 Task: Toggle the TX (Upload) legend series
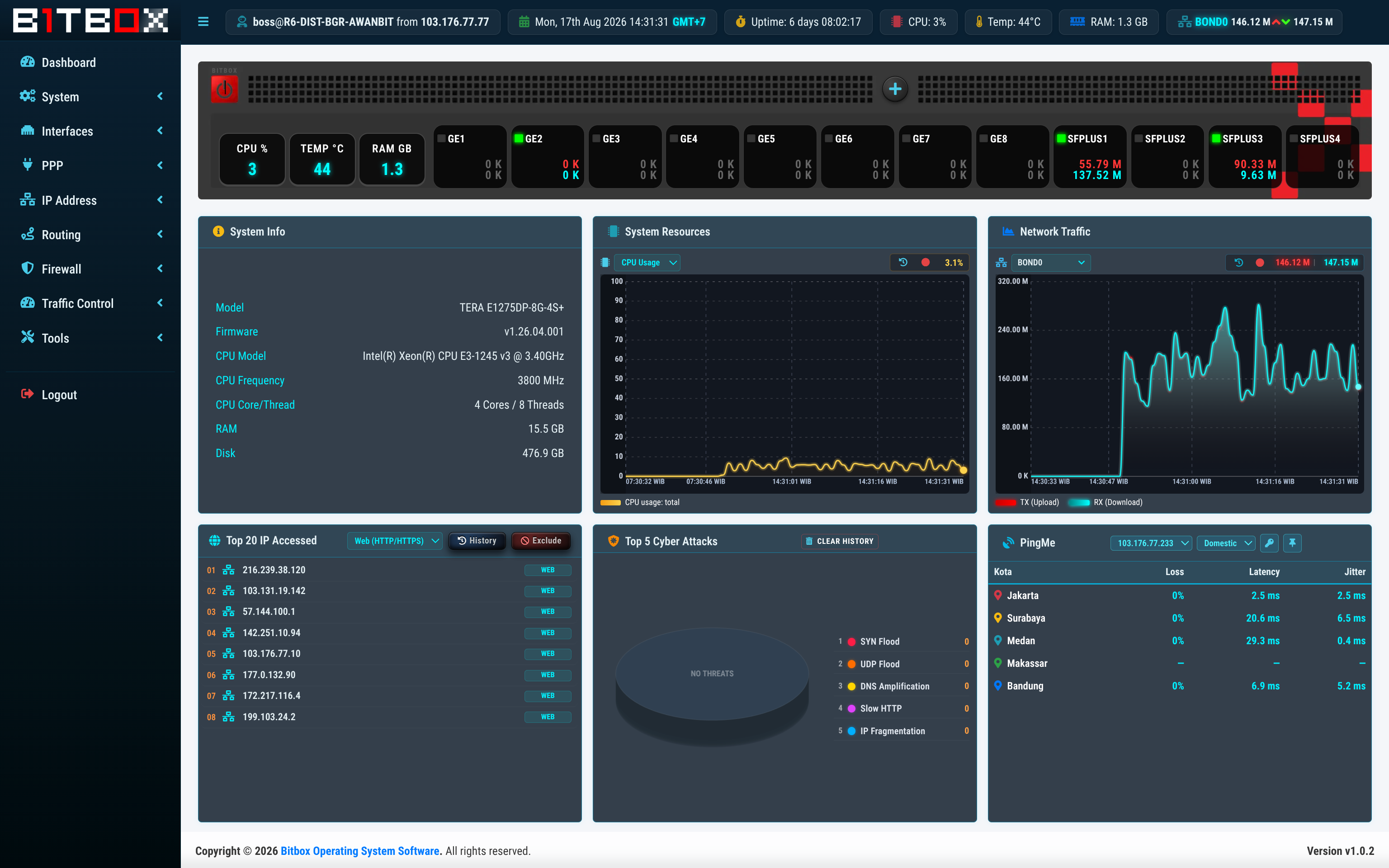point(1028,502)
